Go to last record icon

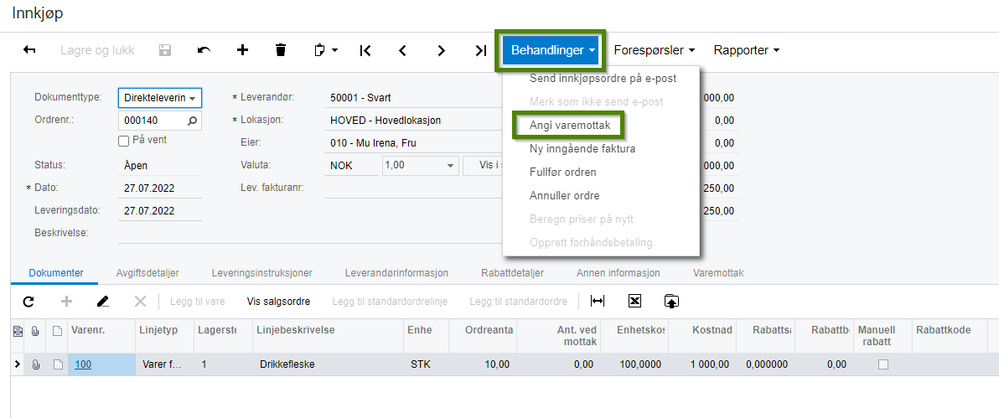(481, 50)
